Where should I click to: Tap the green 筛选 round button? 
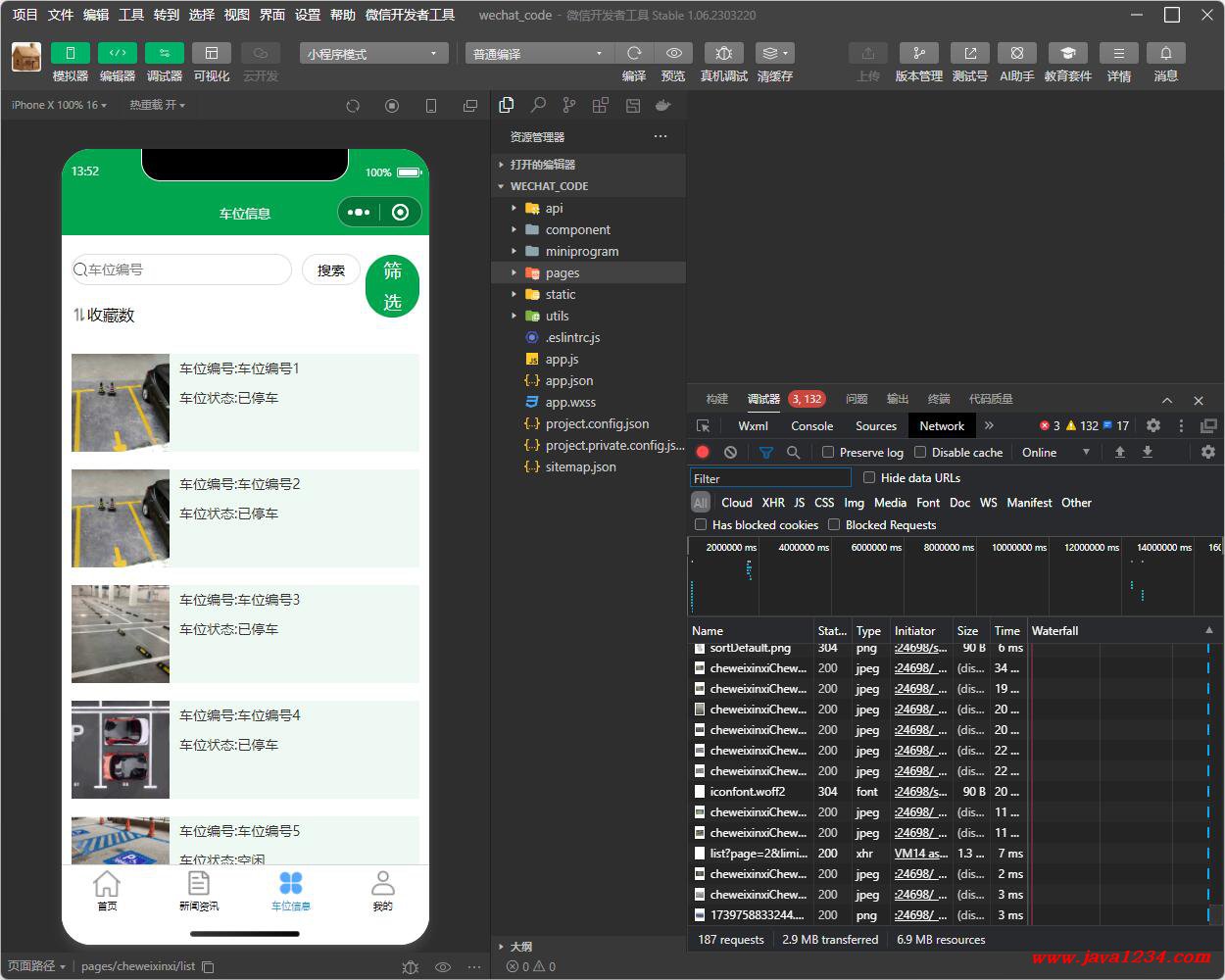tap(392, 286)
